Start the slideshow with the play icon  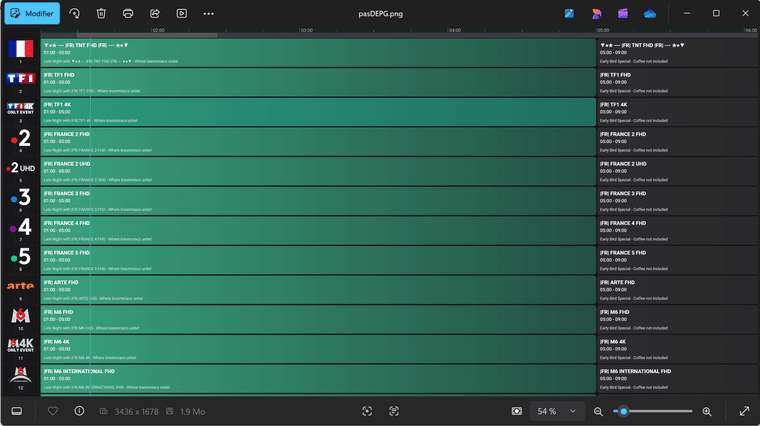click(x=181, y=14)
